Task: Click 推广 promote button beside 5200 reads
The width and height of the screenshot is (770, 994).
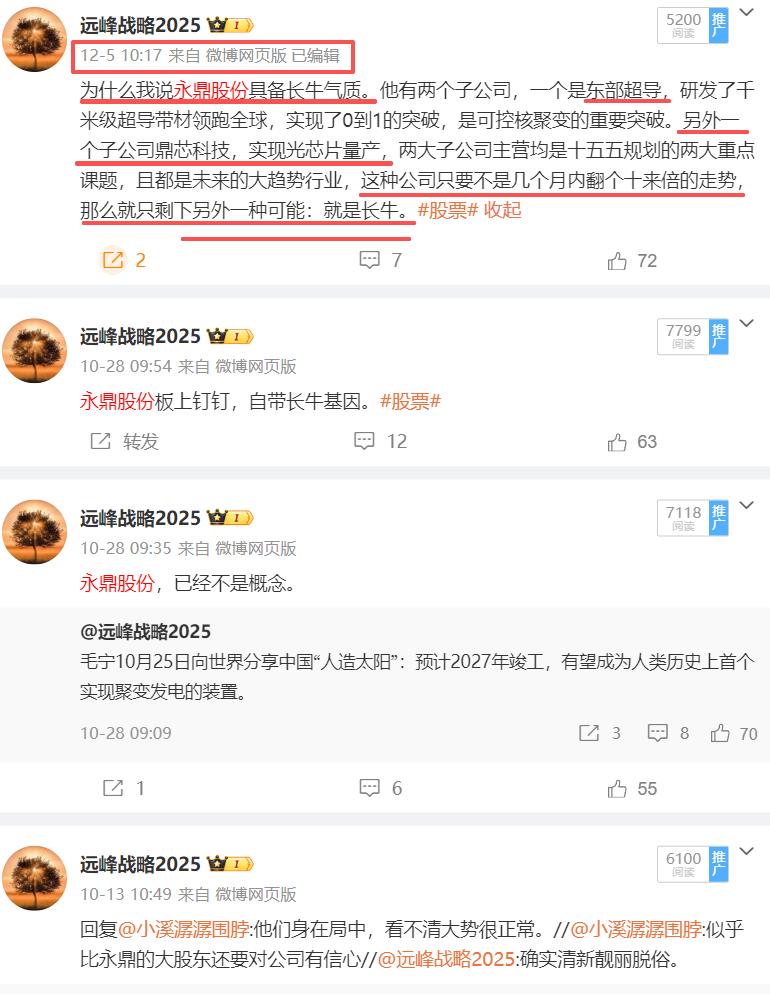Action: point(719,26)
